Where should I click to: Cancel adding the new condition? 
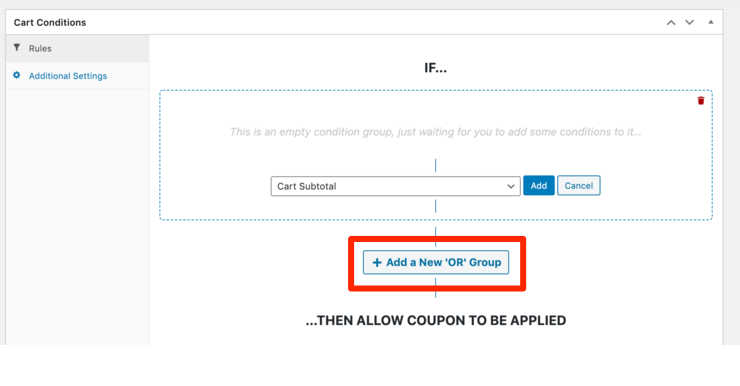579,185
